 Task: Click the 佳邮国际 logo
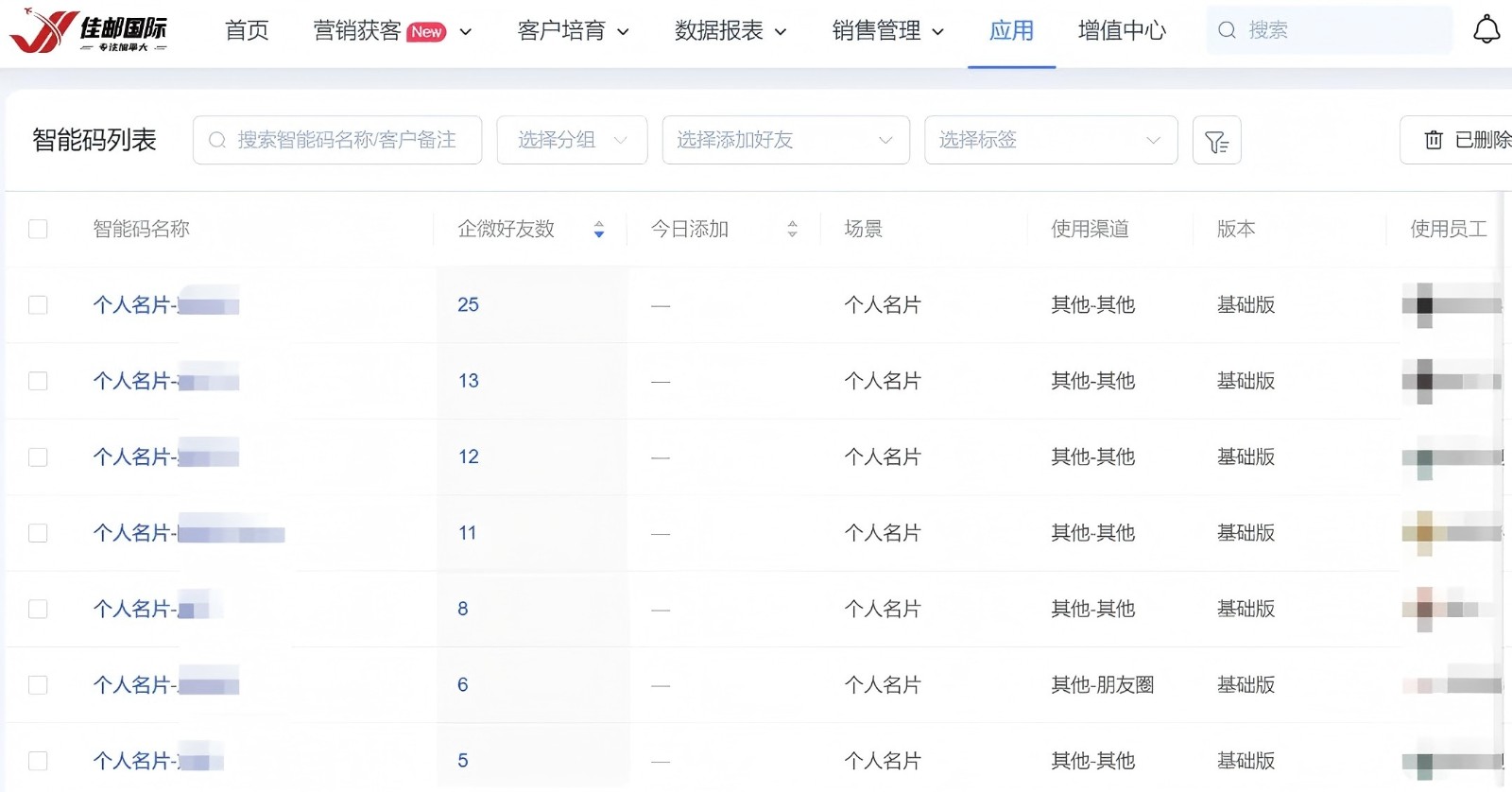[x=88, y=31]
